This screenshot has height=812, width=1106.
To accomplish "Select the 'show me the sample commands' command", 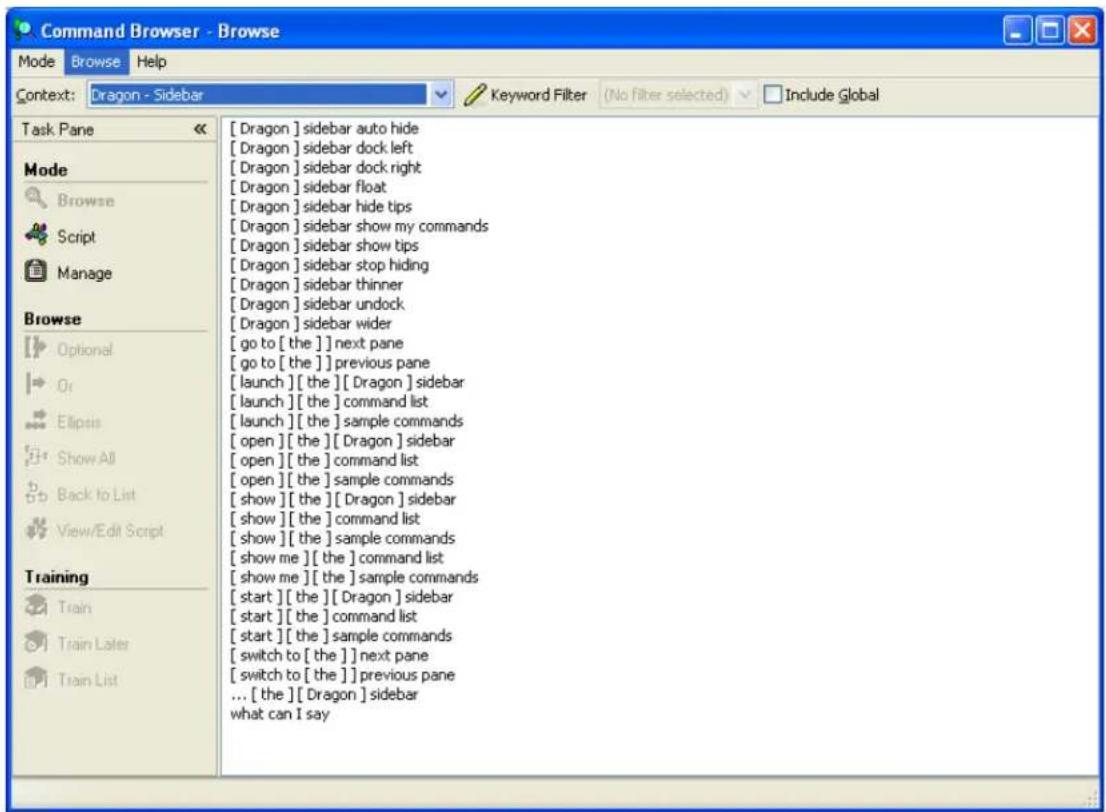I will click(355, 578).
